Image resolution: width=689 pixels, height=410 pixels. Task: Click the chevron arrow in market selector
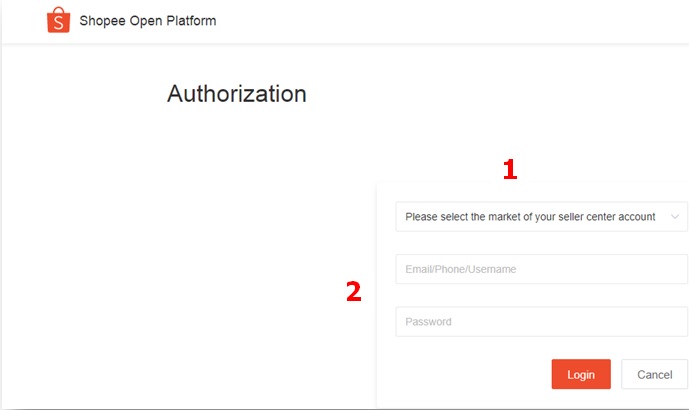pos(674,217)
